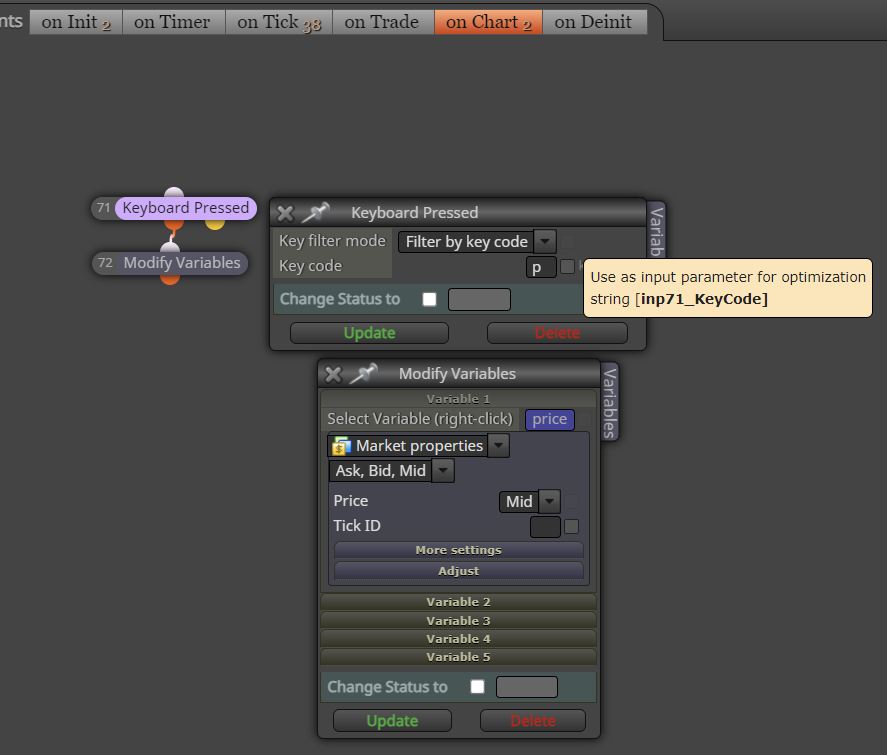Click the price variable tag
This screenshot has width=887, height=755.
tap(549, 420)
